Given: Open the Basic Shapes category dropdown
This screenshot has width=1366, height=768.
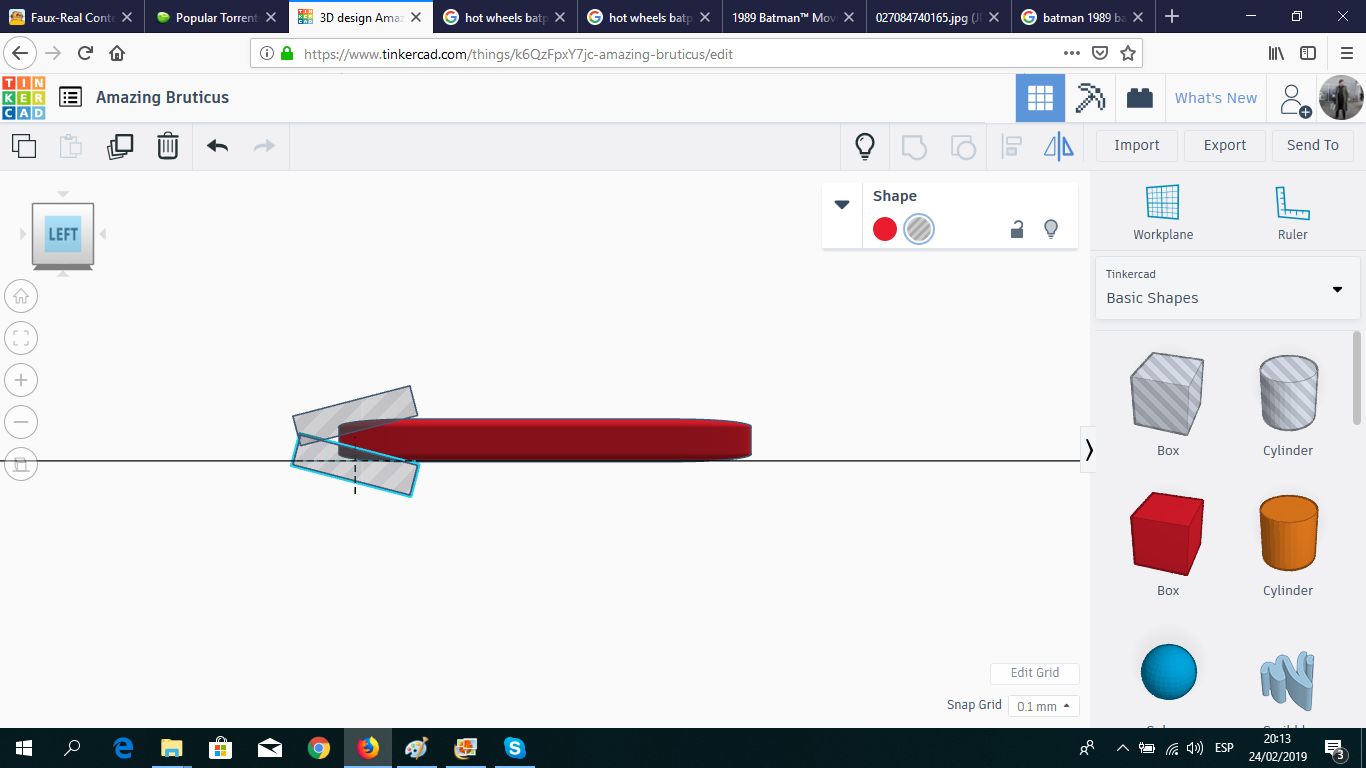Looking at the screenshot, I should point(1227,287).
